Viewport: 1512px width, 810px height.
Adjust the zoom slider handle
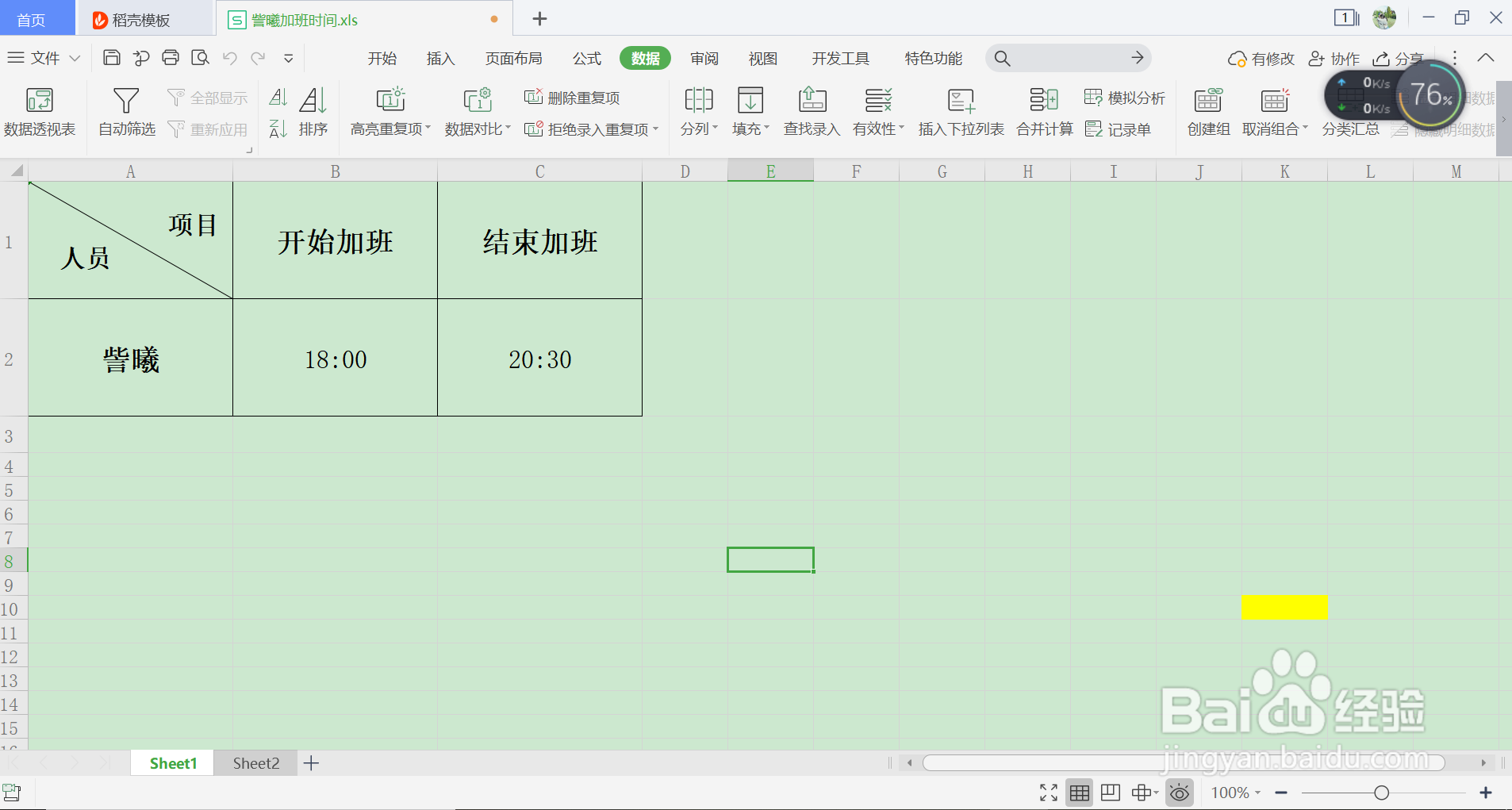point(1381,793)
